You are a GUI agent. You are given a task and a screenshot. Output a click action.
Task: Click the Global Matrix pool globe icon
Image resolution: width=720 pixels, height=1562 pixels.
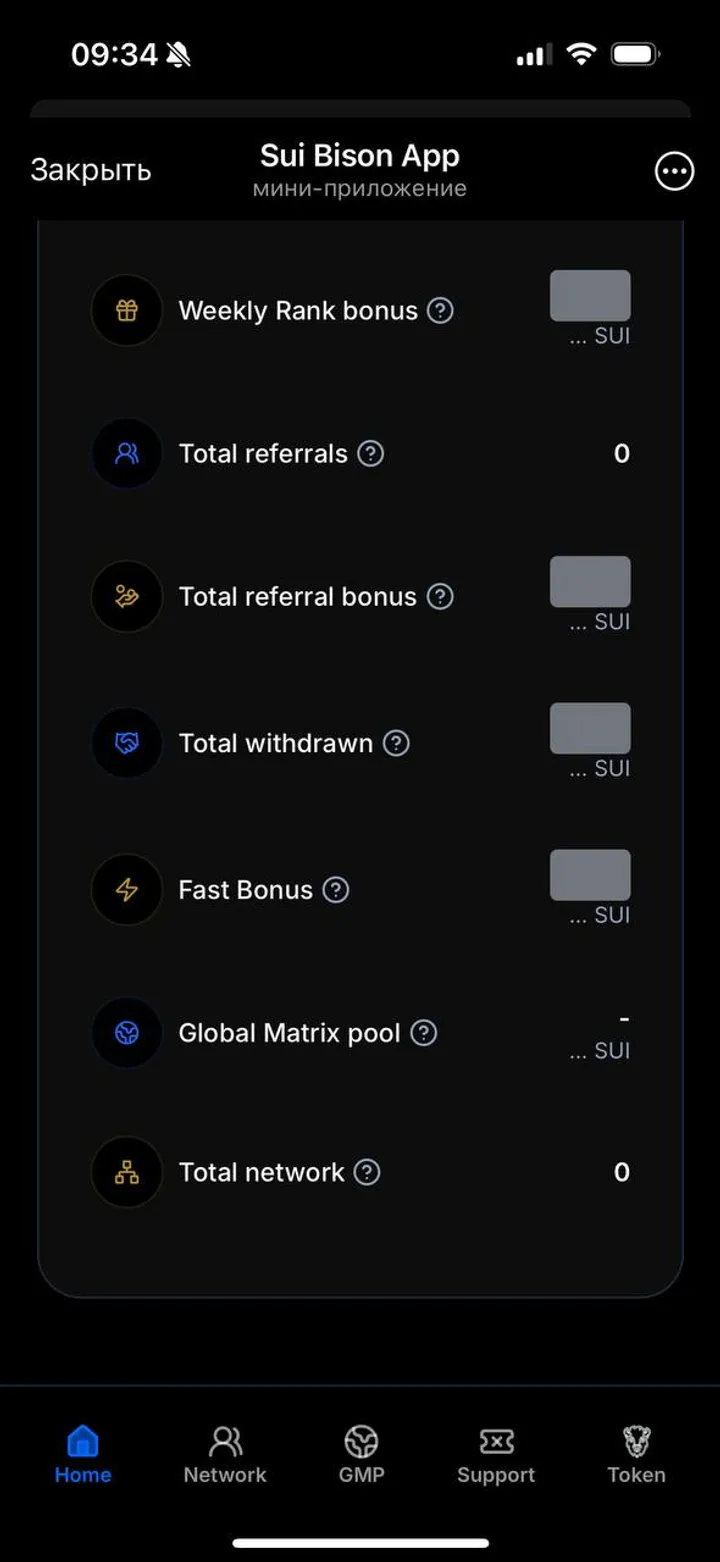pos(126,1033)
